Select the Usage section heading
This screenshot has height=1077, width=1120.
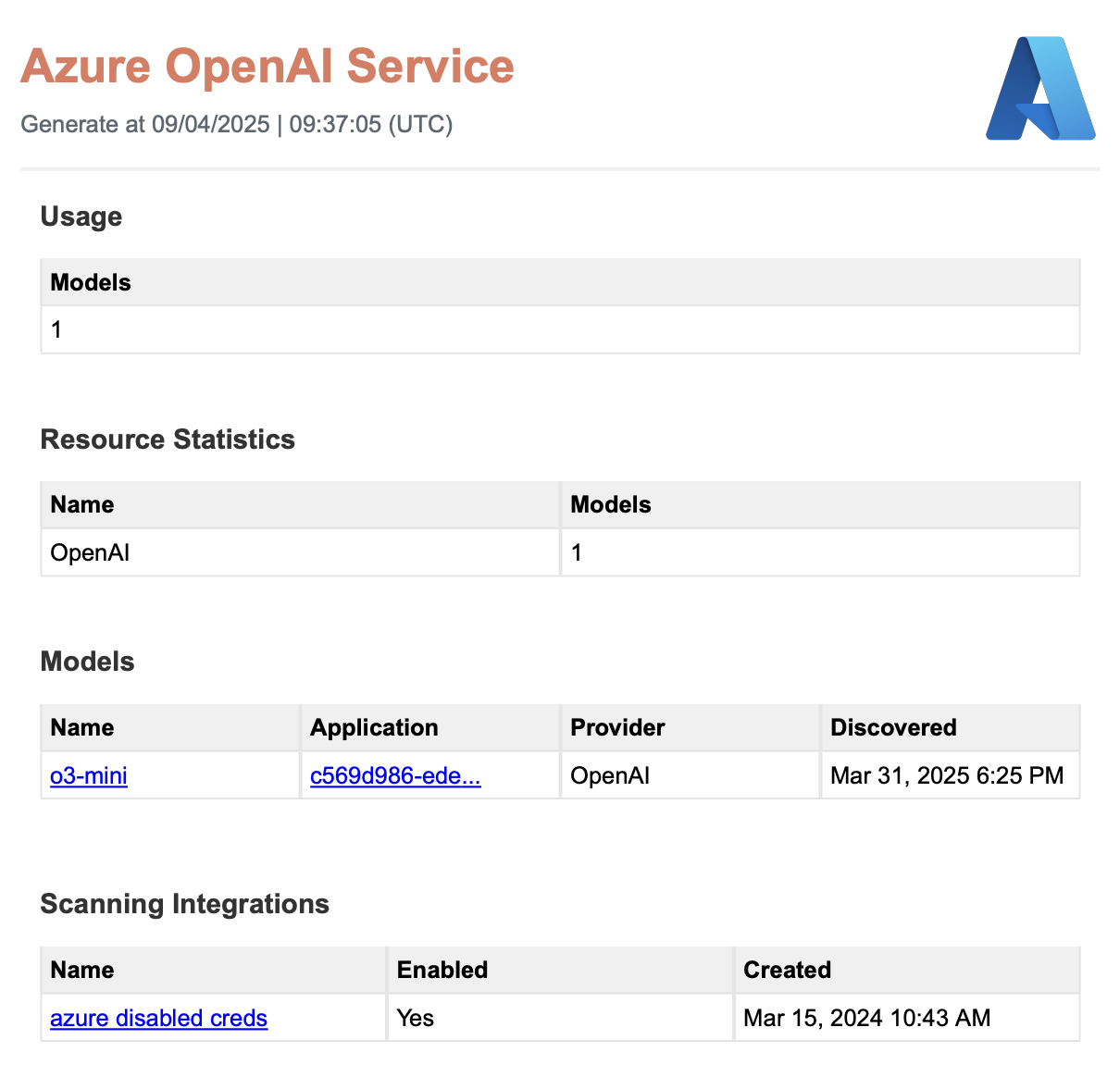point(81,217)
